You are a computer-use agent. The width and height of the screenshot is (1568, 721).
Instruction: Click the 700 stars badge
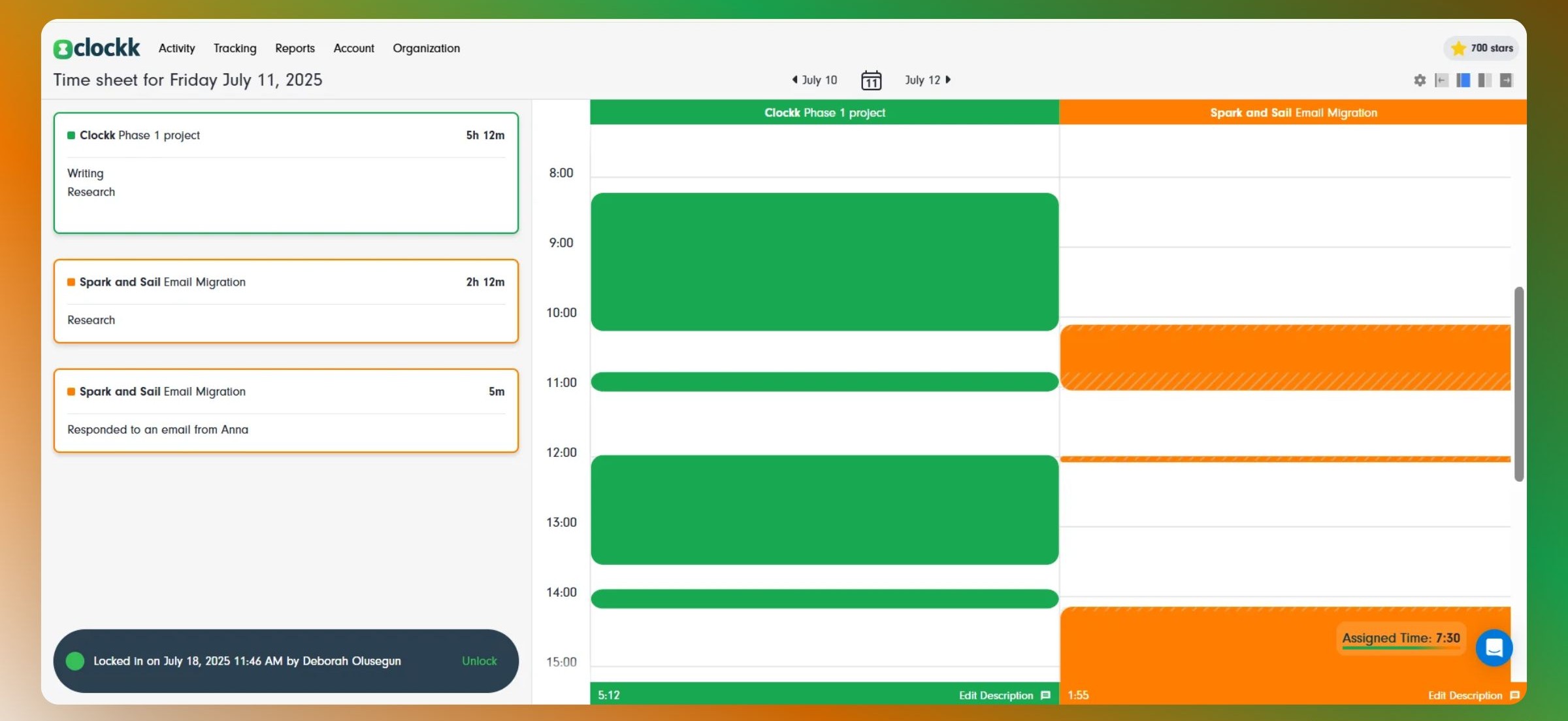pyautogui.click(x=1481, y=48)
